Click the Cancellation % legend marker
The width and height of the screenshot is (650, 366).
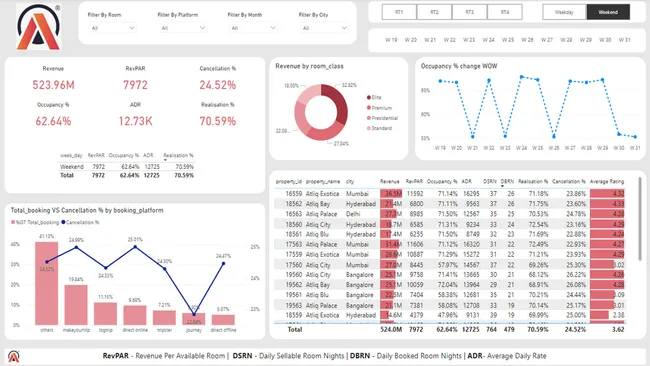coord(63,222)
